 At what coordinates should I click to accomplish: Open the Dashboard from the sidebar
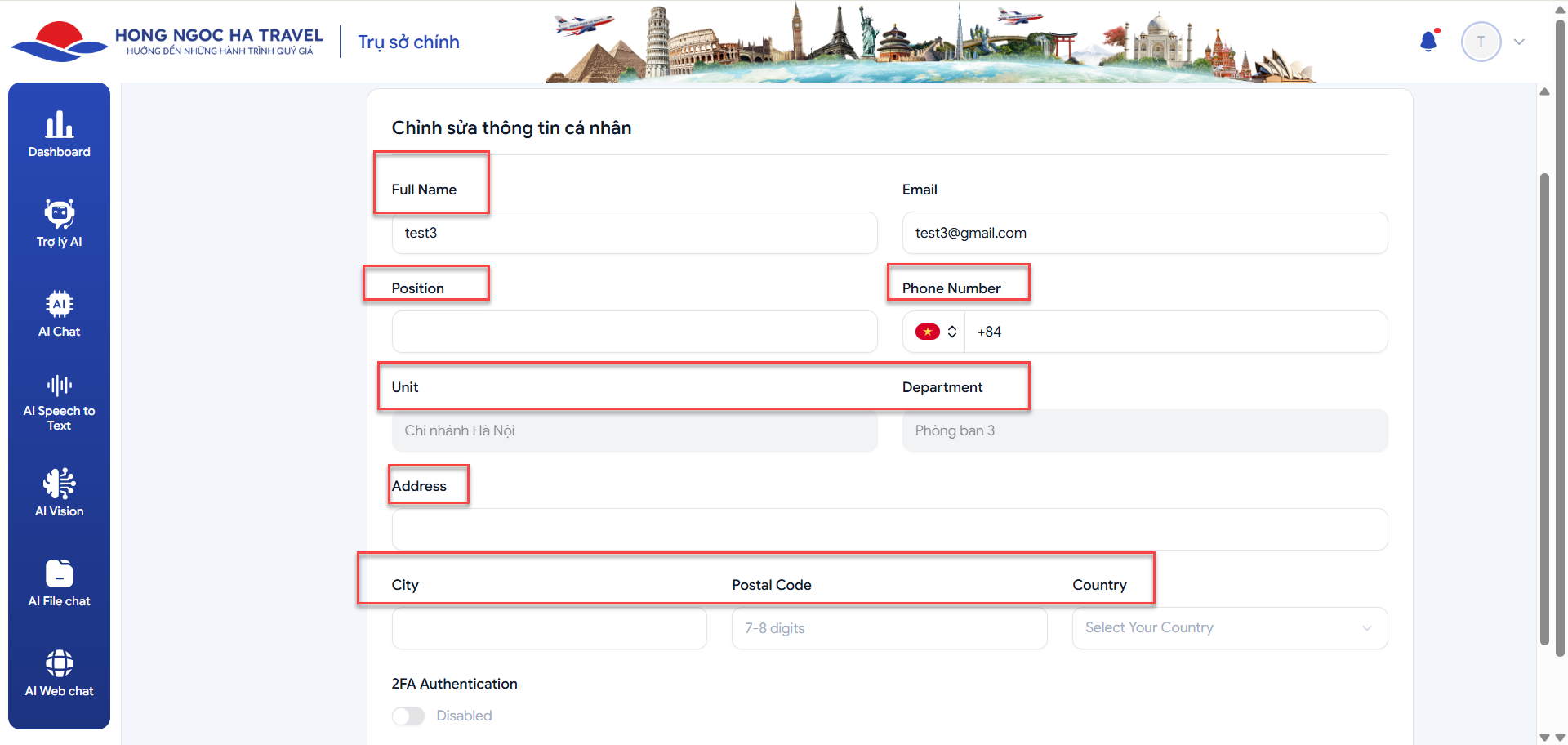tap(59, 135)
